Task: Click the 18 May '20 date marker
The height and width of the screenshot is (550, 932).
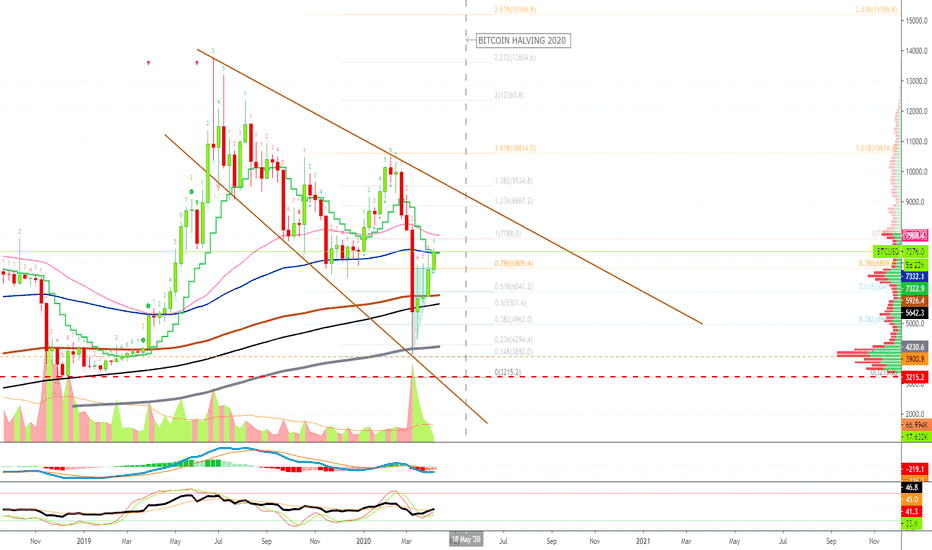Action: 466,540
